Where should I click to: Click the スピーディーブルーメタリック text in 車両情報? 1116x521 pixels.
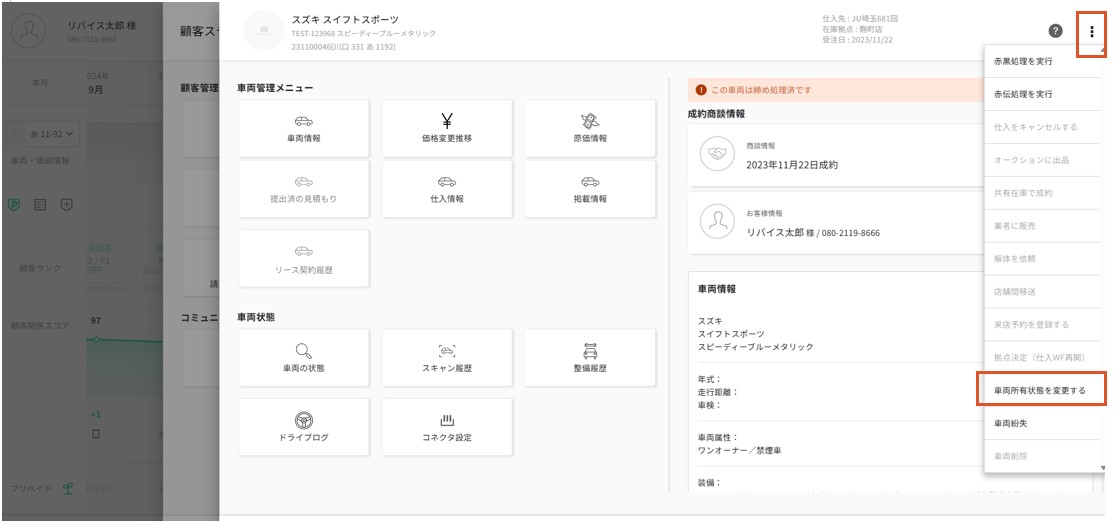[756, 347]
